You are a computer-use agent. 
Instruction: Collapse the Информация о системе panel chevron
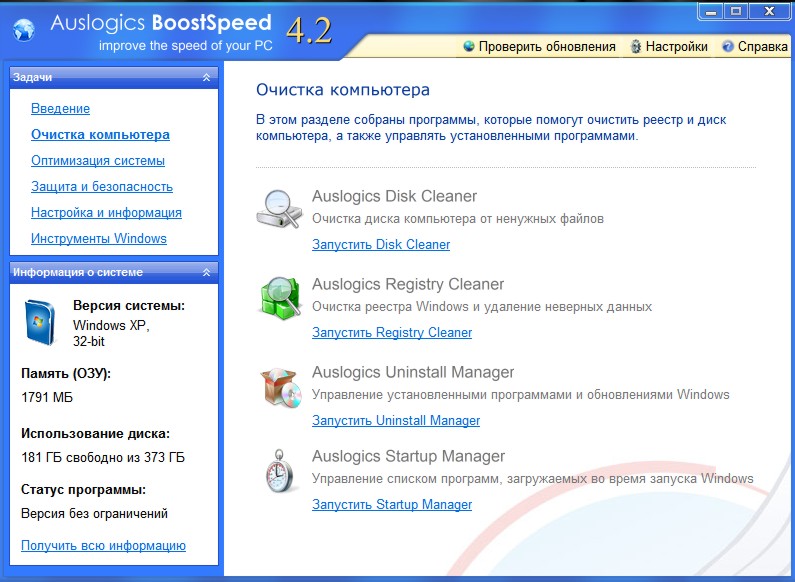[206, 273]
